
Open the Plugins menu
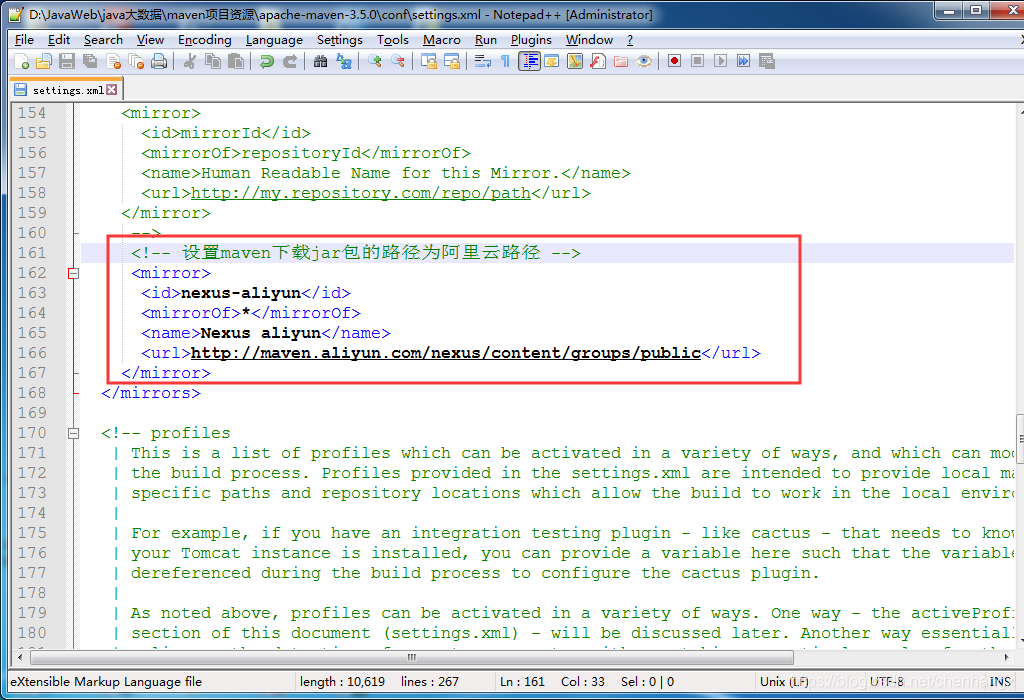coord(531,40)
